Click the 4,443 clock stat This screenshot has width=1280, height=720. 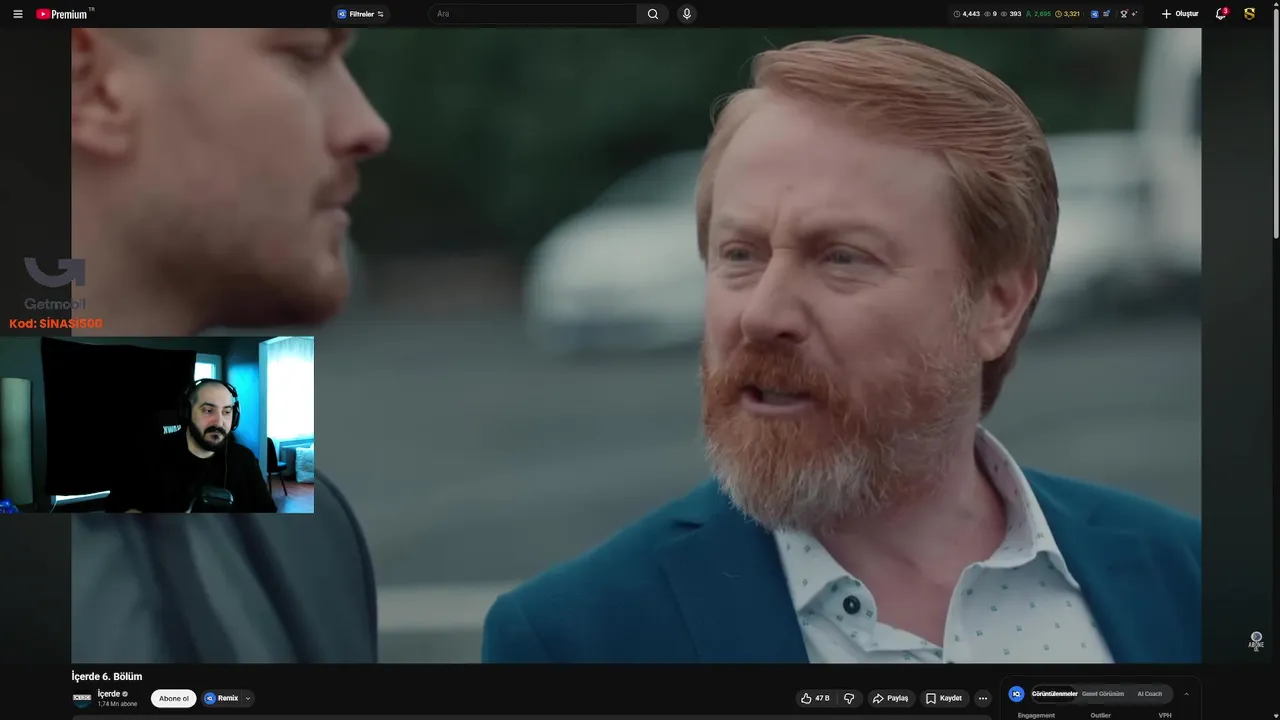(966, 14)
